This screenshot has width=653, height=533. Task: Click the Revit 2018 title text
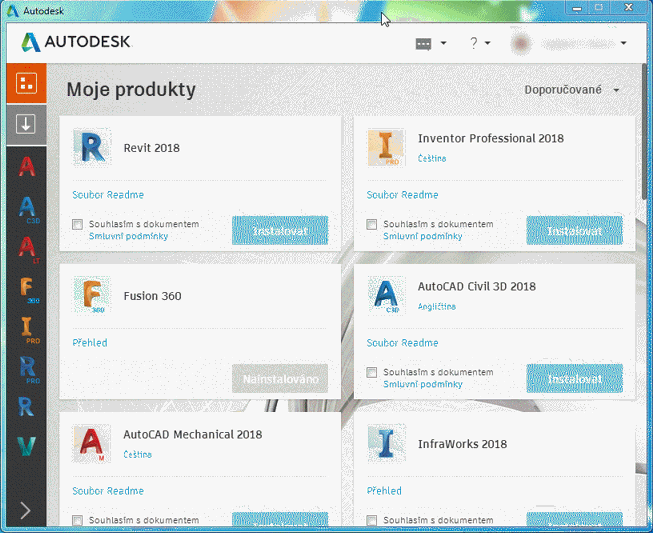(152, 148)
